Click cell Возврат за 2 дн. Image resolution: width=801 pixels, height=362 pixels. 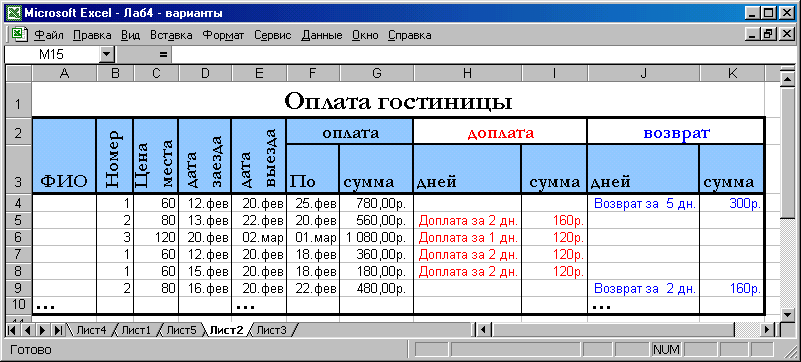(x=644, y=288)
